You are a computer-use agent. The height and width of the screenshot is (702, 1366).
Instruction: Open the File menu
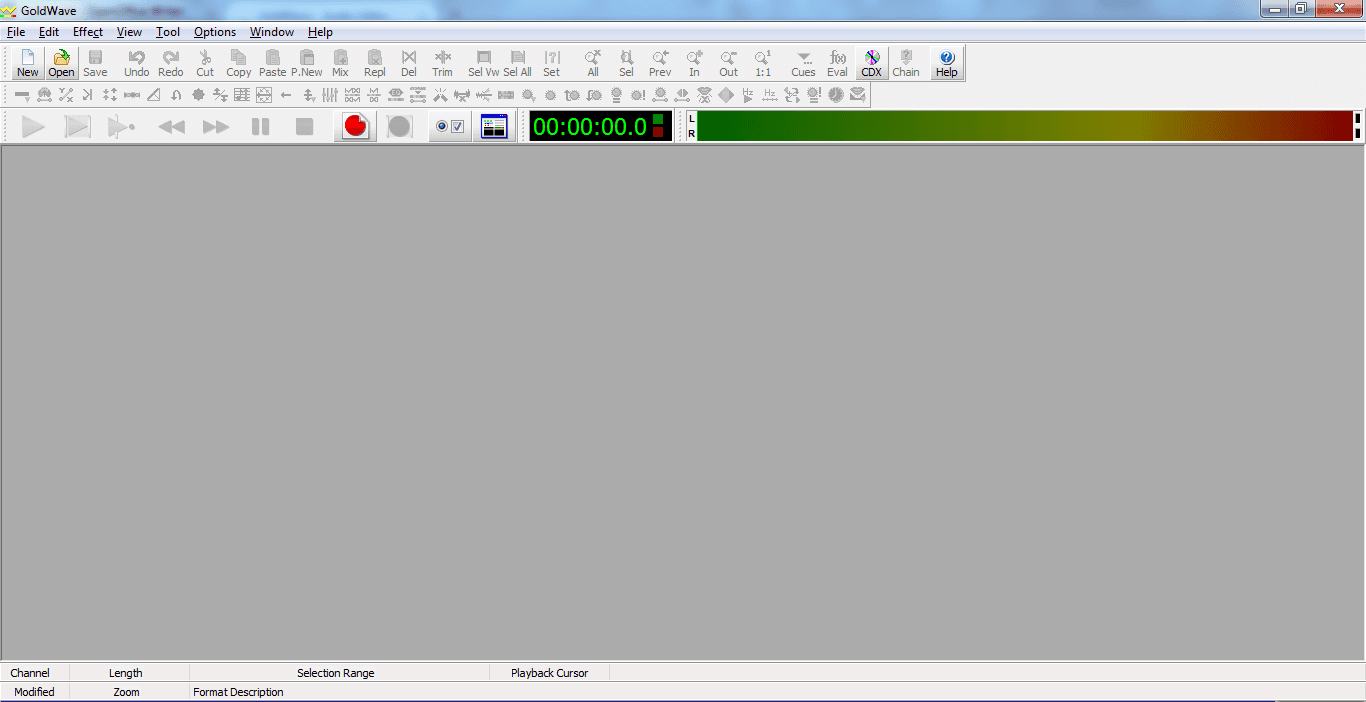16,32
